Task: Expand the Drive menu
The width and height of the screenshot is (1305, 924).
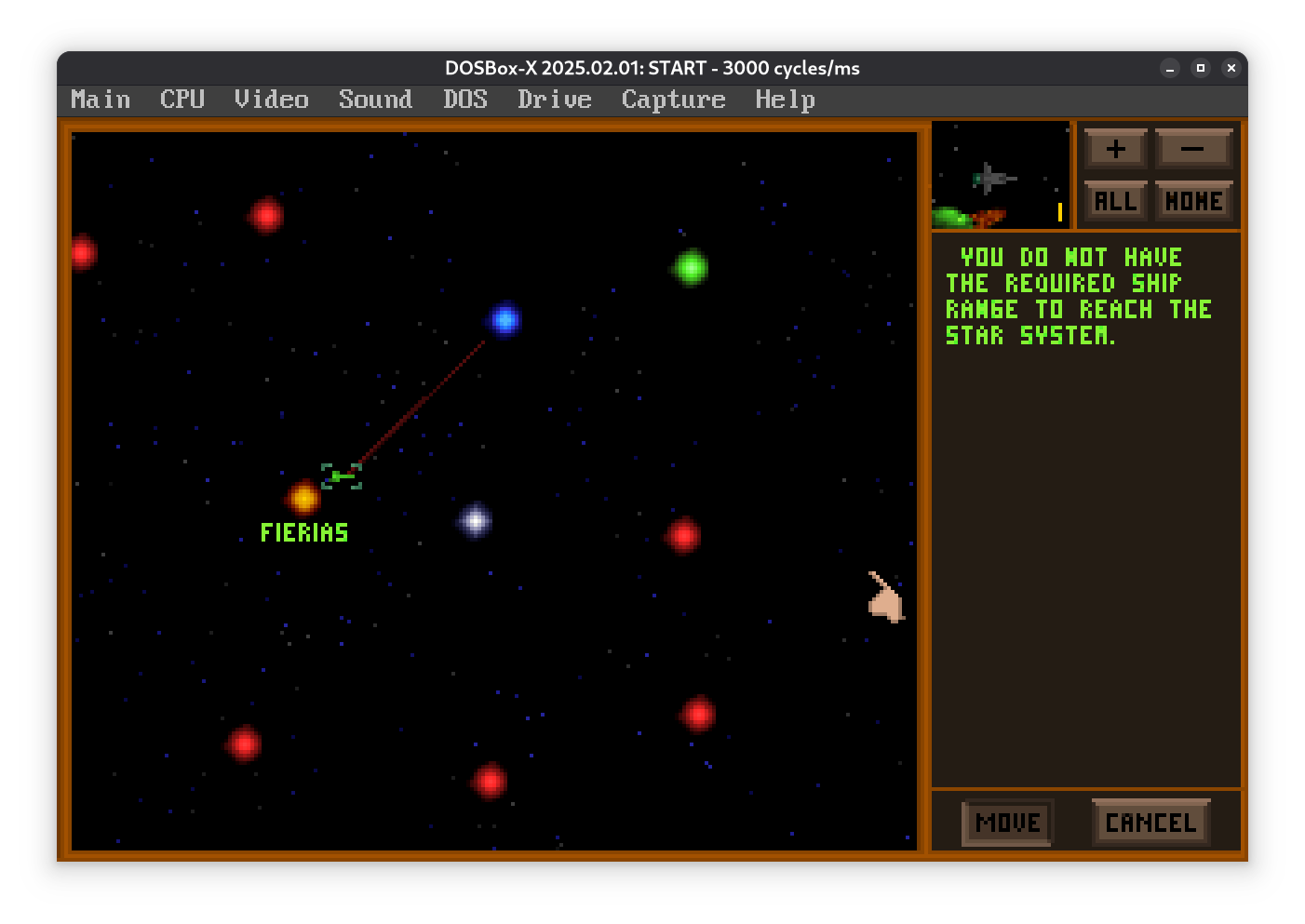Action: point(555,100)
